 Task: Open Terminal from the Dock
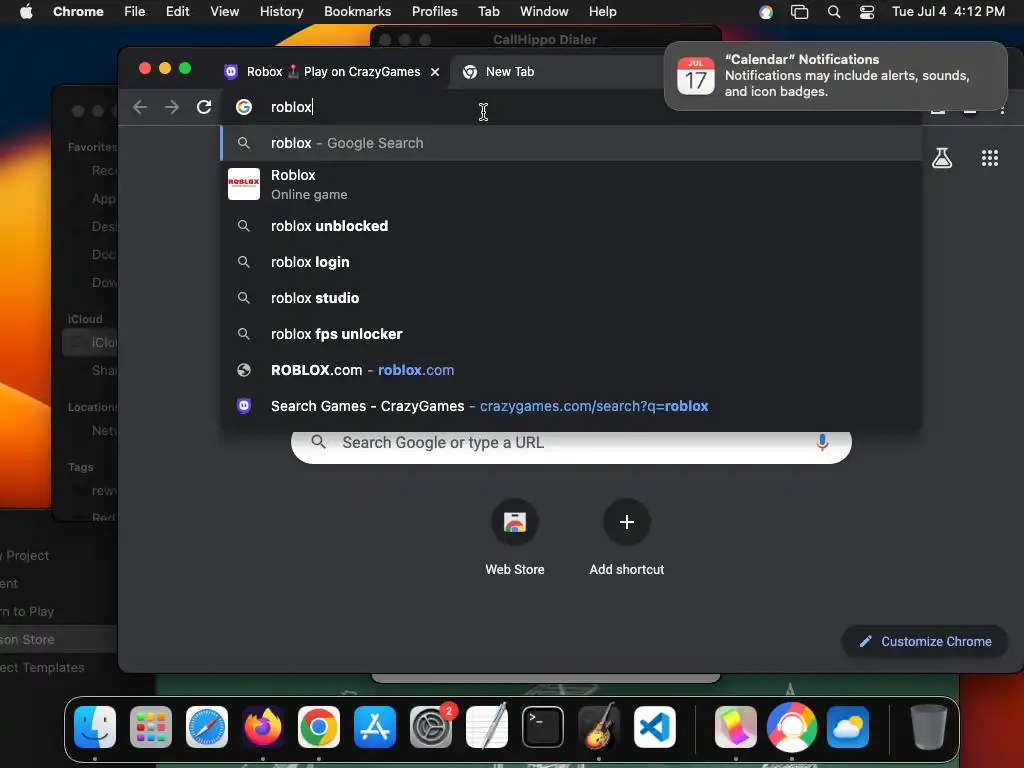(543, 727)
